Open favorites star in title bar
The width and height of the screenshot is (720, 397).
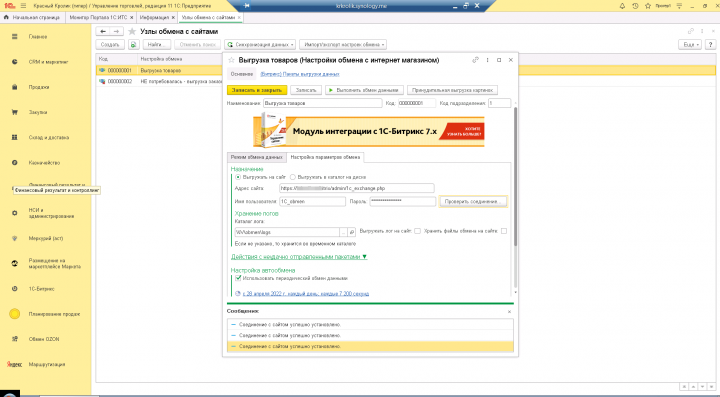pos(648,6)
